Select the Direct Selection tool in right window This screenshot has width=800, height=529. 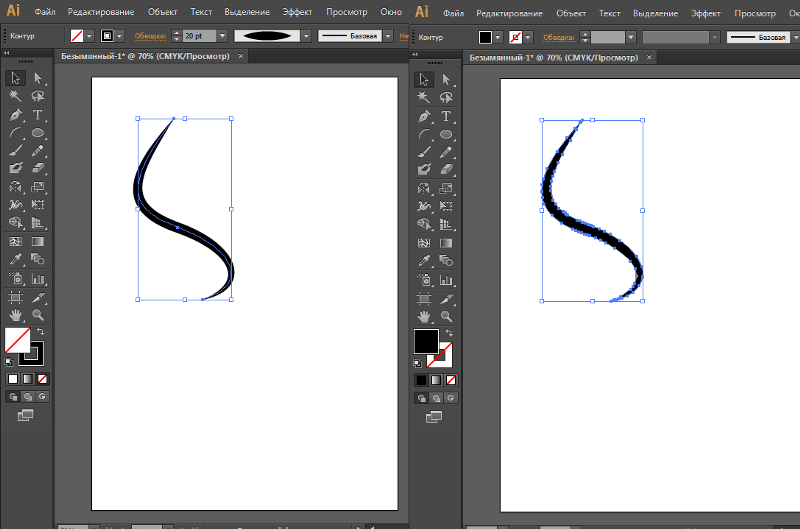(446, 80)
